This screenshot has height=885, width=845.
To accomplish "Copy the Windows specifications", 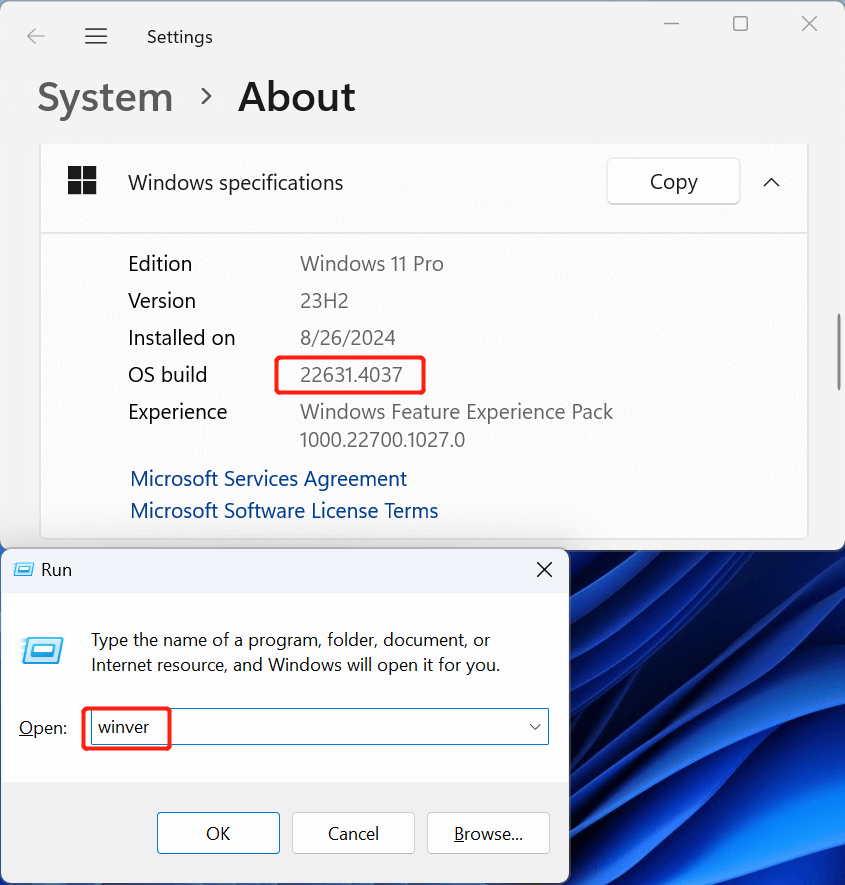I will tap(673, 182).
